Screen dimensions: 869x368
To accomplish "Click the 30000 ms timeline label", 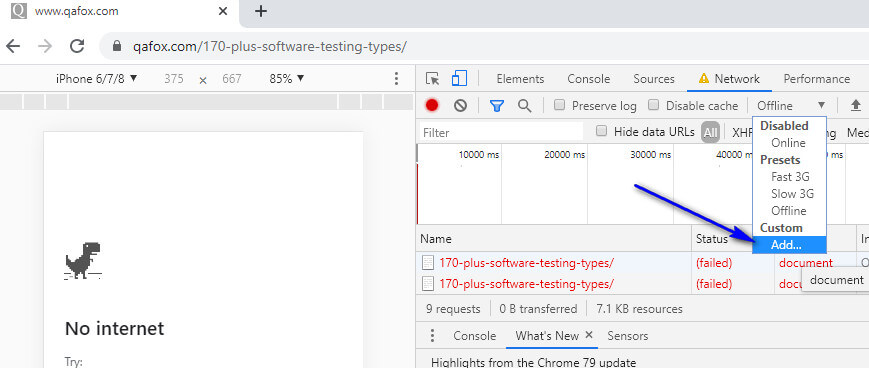I will click(x=651, y=155).
